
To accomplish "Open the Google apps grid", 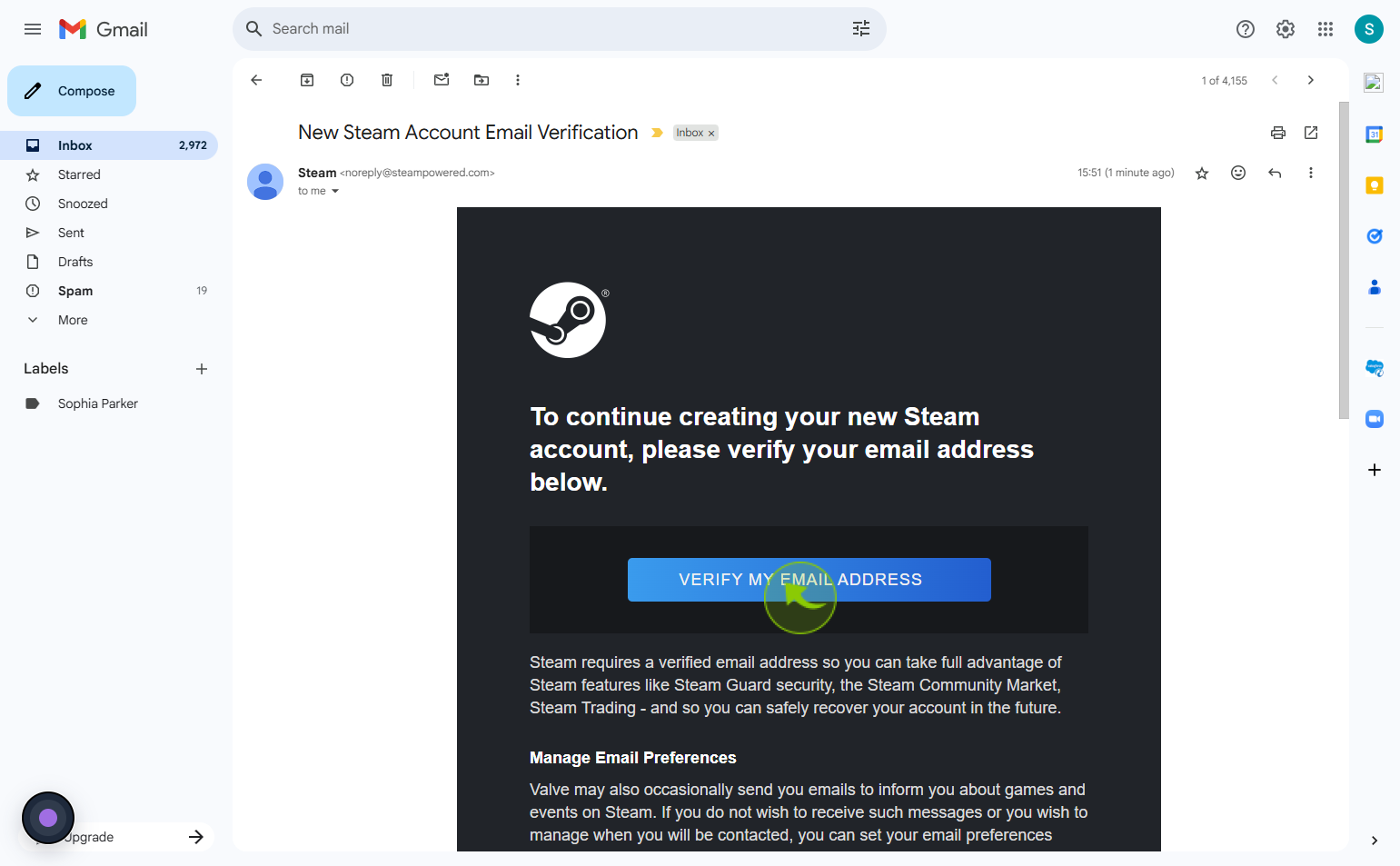I will coord(1326,29).
